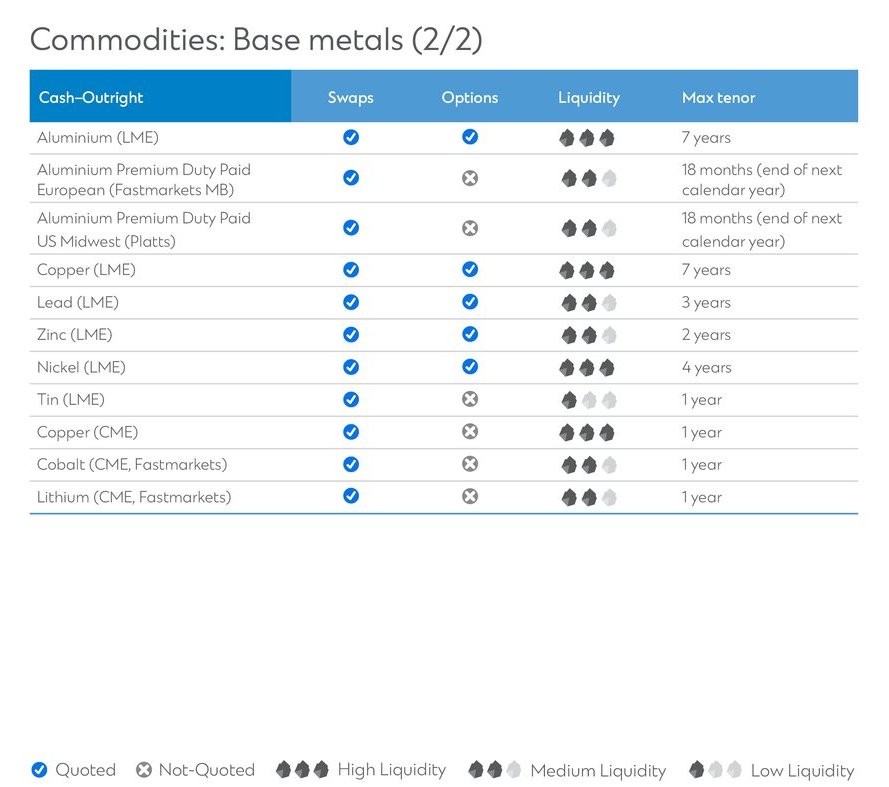
Task: Click the Cash–Outright column header
Action: pyautogui.click(x=91, y=97)
